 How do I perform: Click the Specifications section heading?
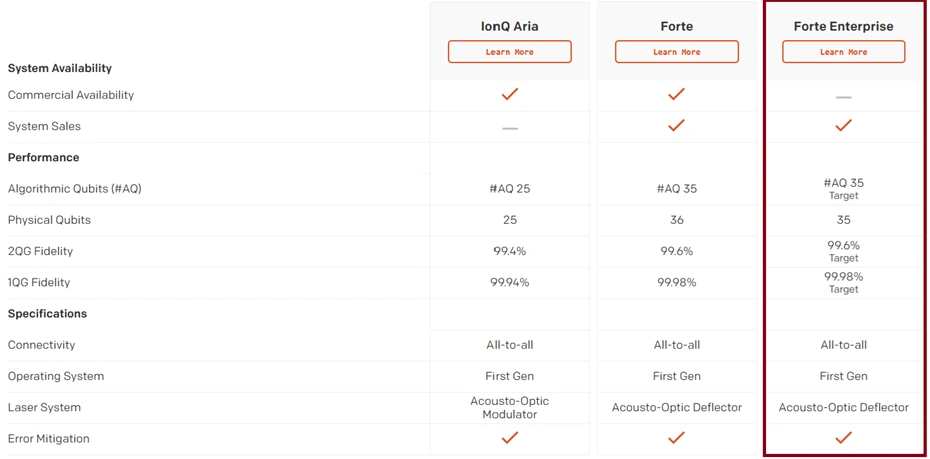(47, 313)
